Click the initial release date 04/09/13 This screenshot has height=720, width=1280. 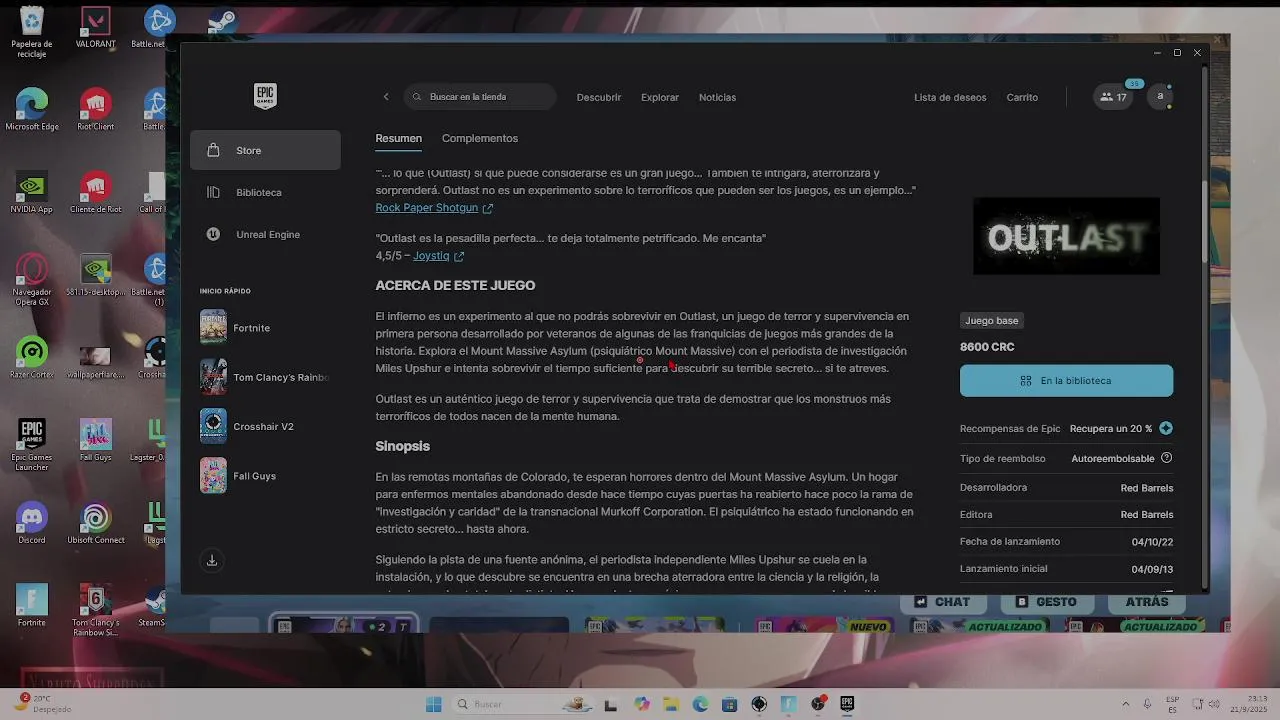pos(1152,569)
